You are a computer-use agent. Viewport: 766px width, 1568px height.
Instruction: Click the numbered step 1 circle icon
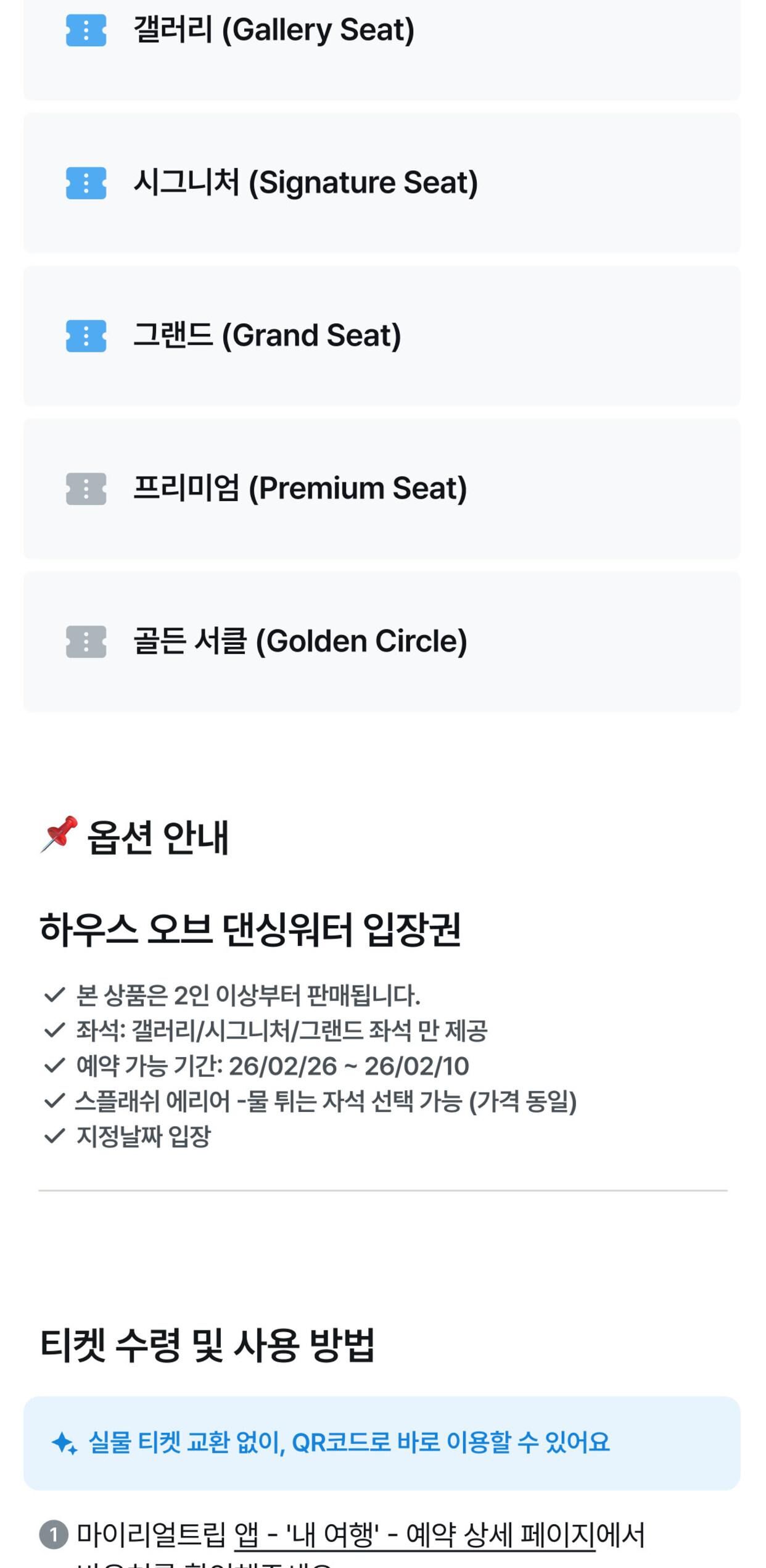click(54, 1534)
